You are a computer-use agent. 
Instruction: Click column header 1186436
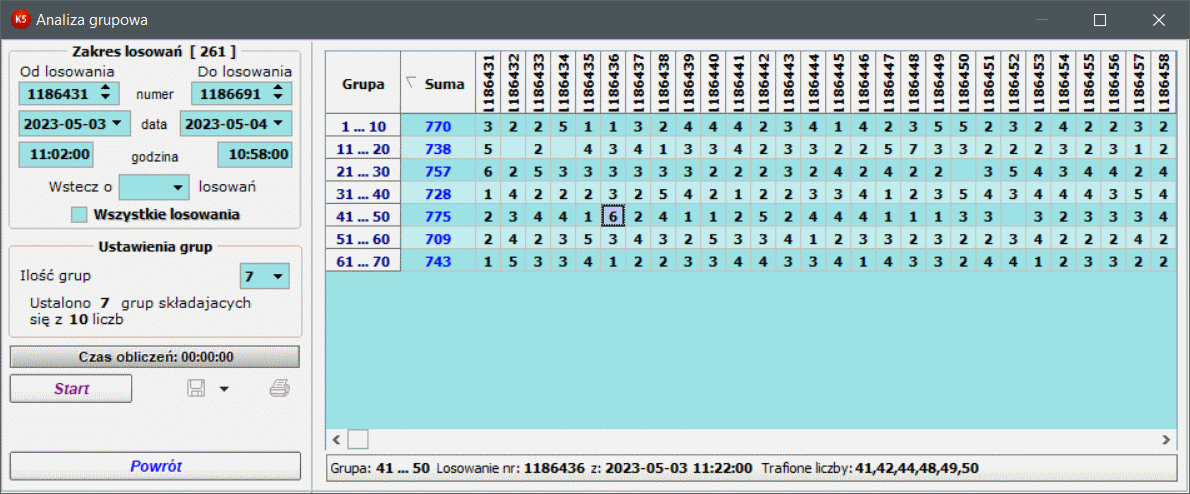(612, 83)
